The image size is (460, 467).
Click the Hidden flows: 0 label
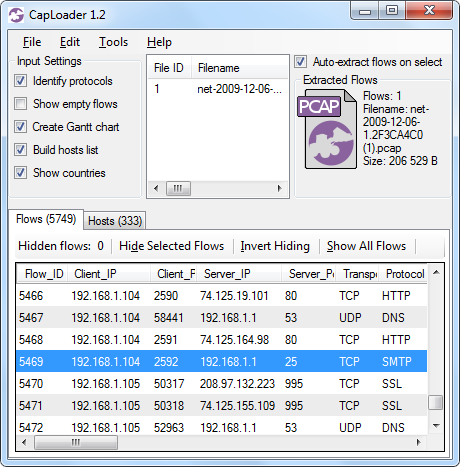pyautogui.click(x=61, y=246)
